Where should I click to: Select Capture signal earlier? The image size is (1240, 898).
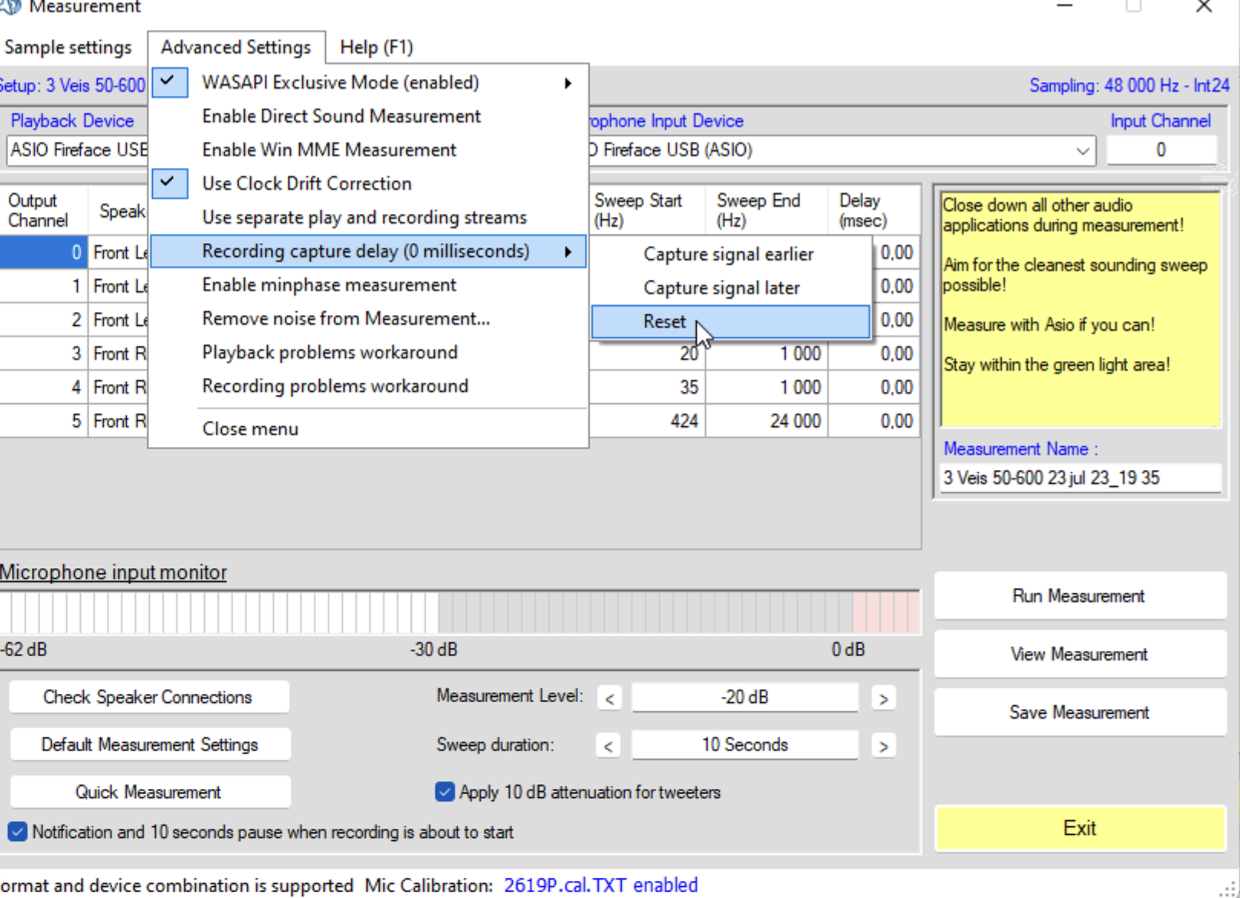point(728,254)
